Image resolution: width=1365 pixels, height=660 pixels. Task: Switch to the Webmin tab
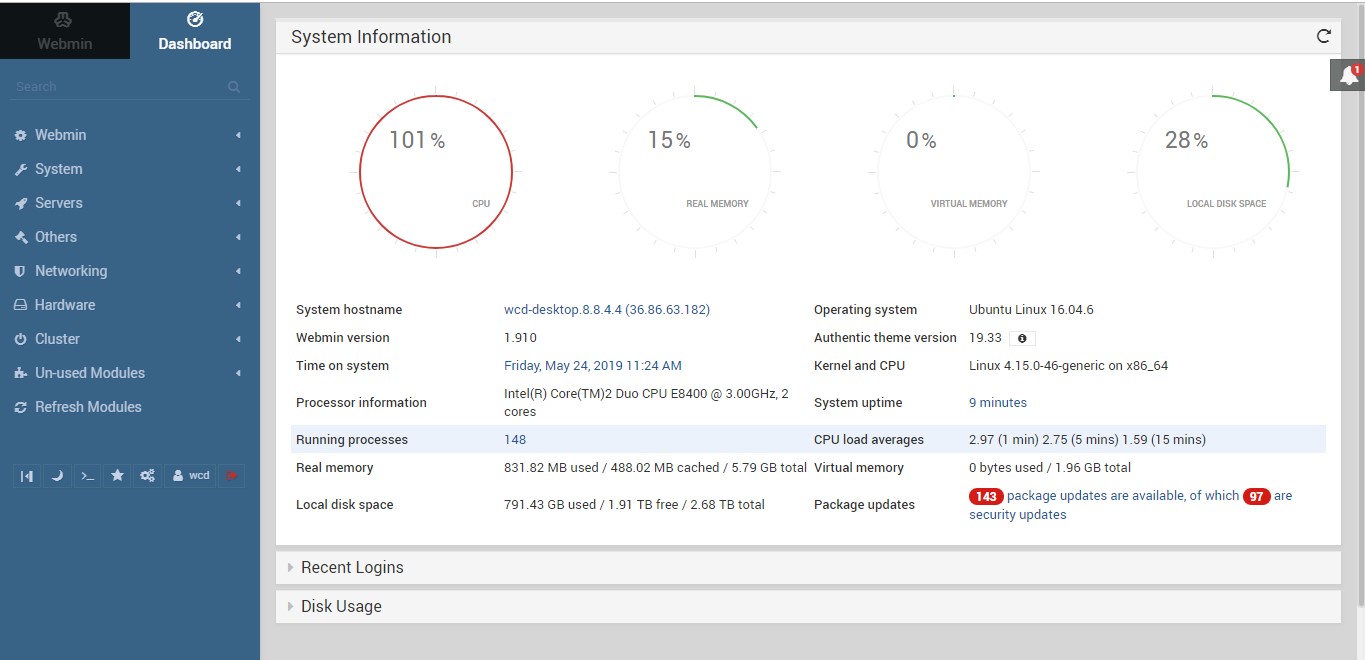tap(64, 30)
